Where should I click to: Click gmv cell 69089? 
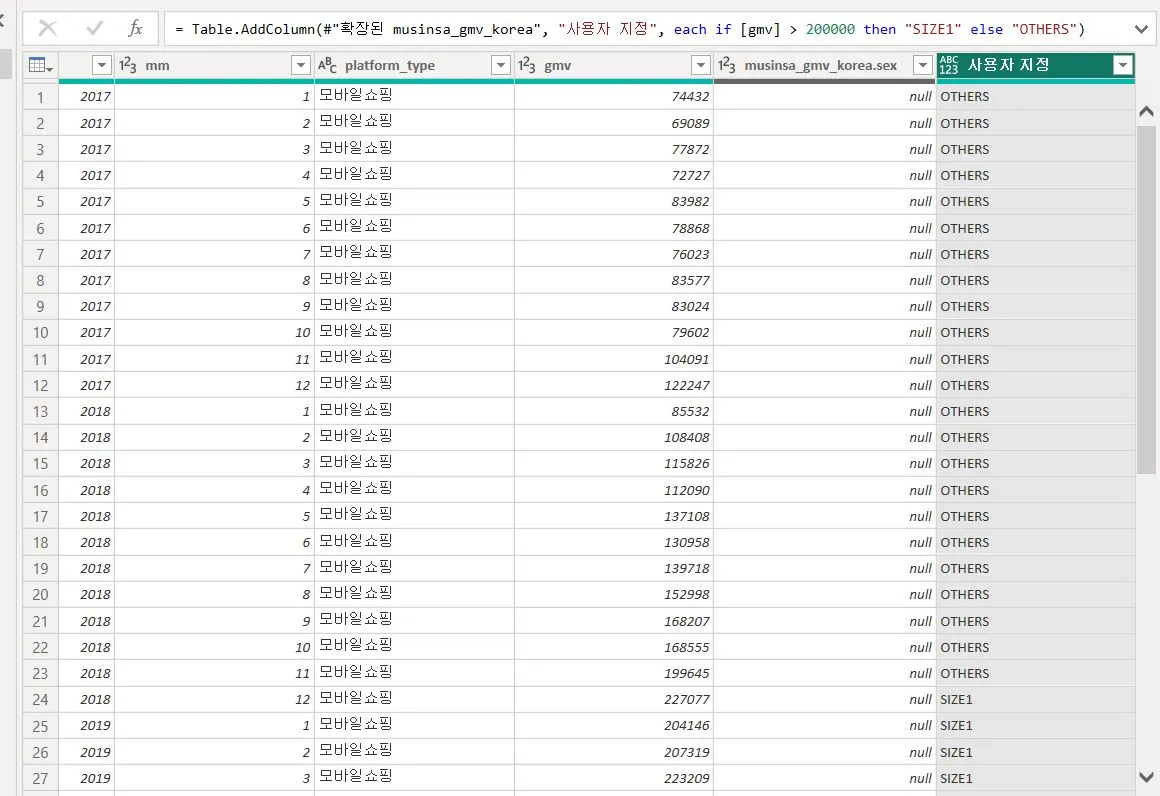614,124
